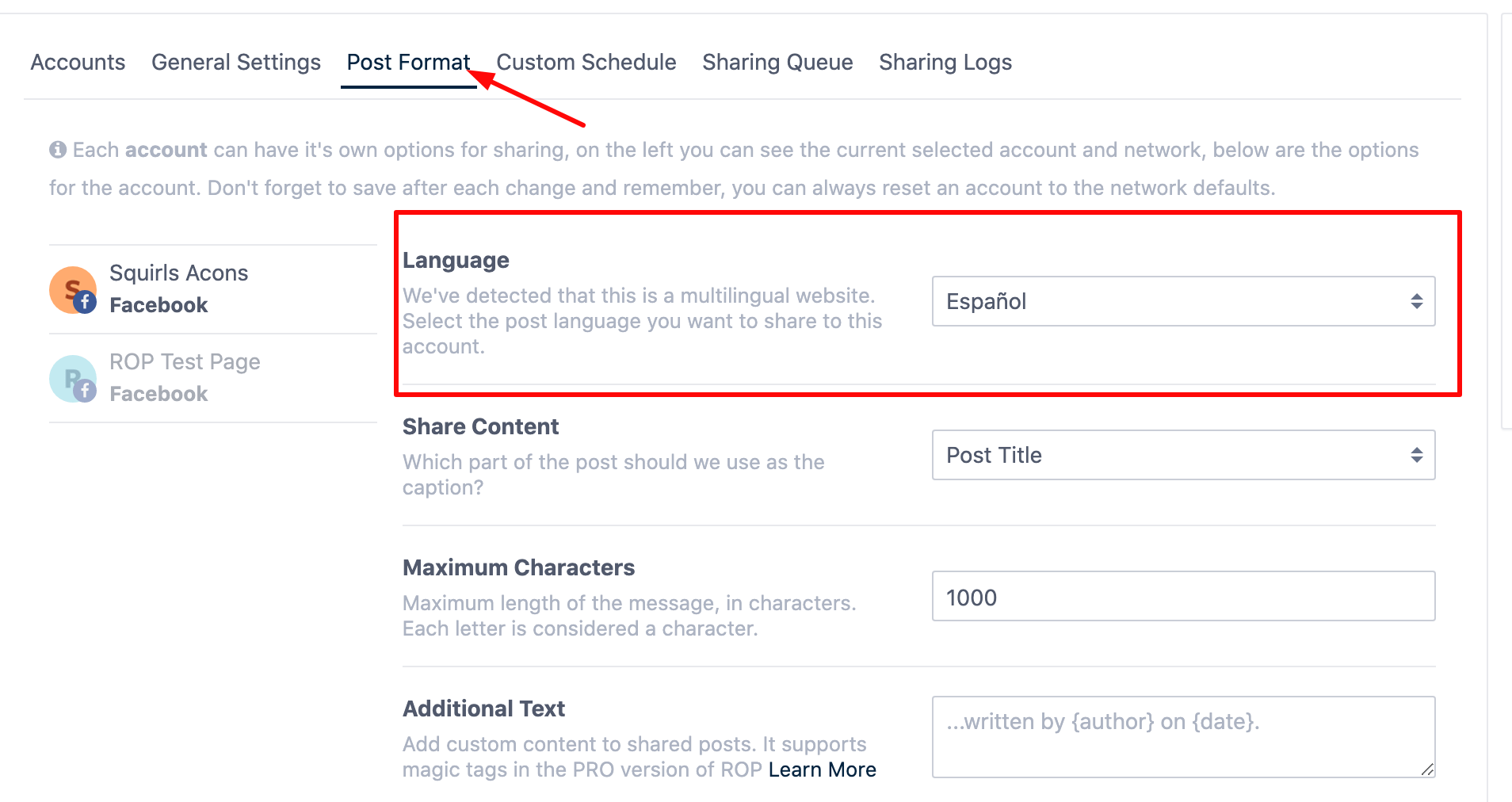Open the General Settings tab
This screenshot has width=1512, height=802.
point(236,63)
